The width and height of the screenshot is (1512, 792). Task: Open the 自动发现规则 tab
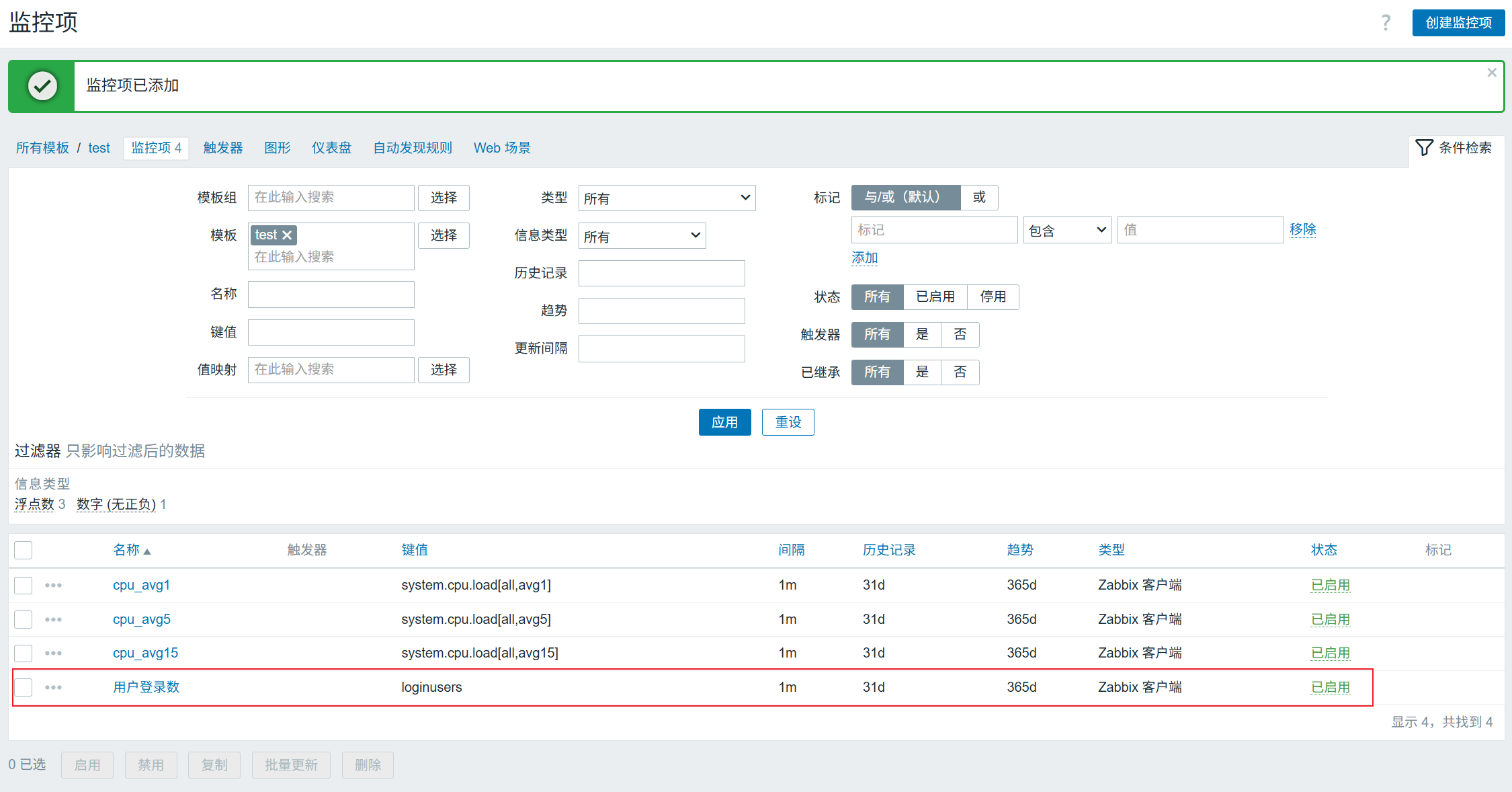(413, 148)
